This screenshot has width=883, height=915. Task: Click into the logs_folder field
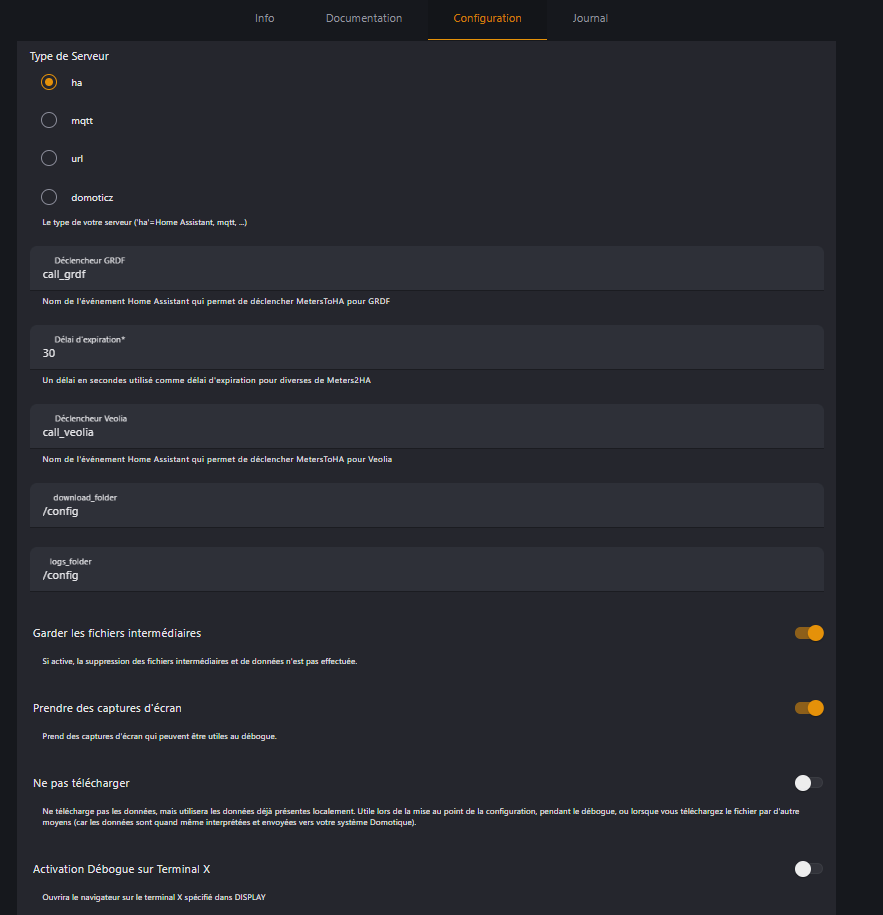pyautogui.click(x=427, y=570)
